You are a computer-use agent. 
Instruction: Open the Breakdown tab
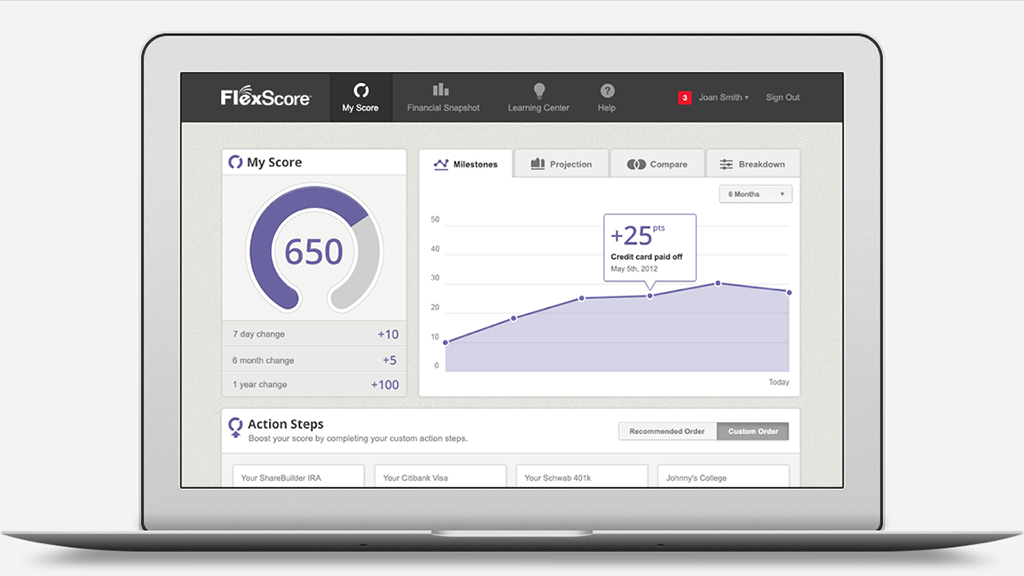click(752, 164)
